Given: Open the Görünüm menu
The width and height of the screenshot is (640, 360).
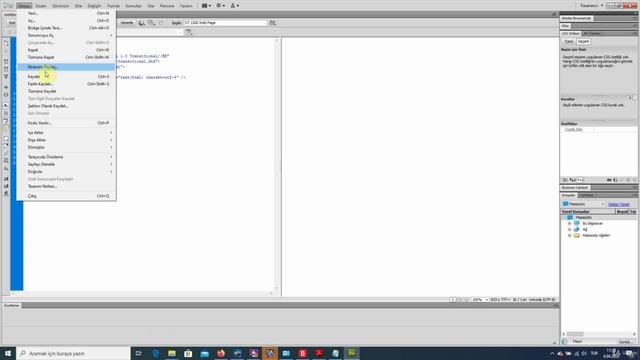Looking at the screenshot, I should (x=60, y=6).
